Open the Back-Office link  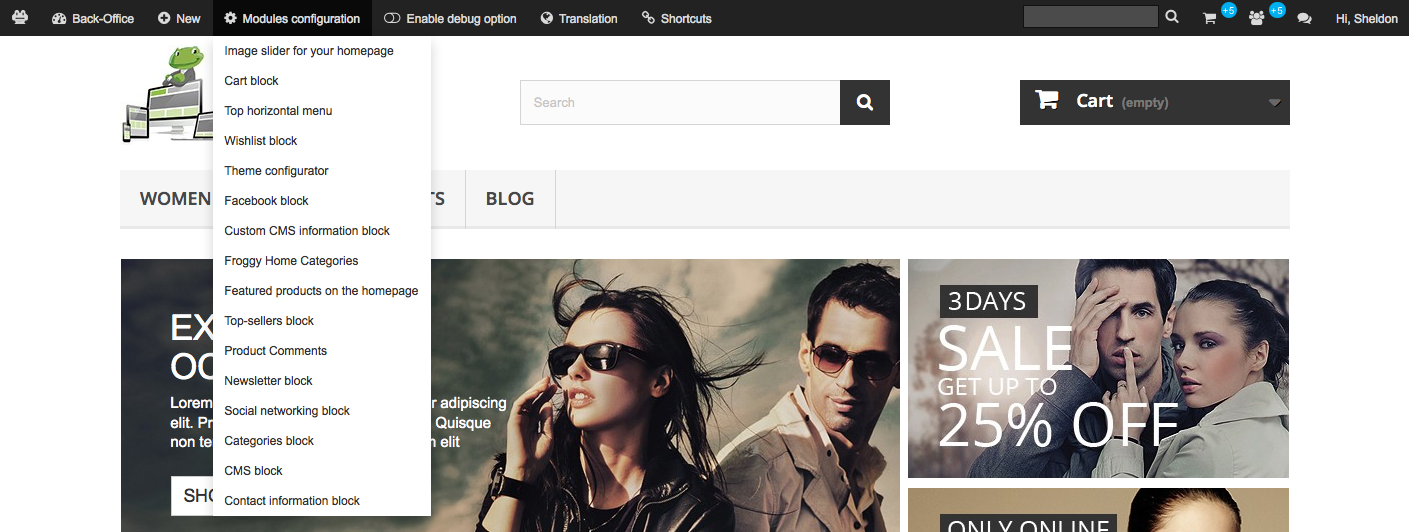tap(92, 18)
